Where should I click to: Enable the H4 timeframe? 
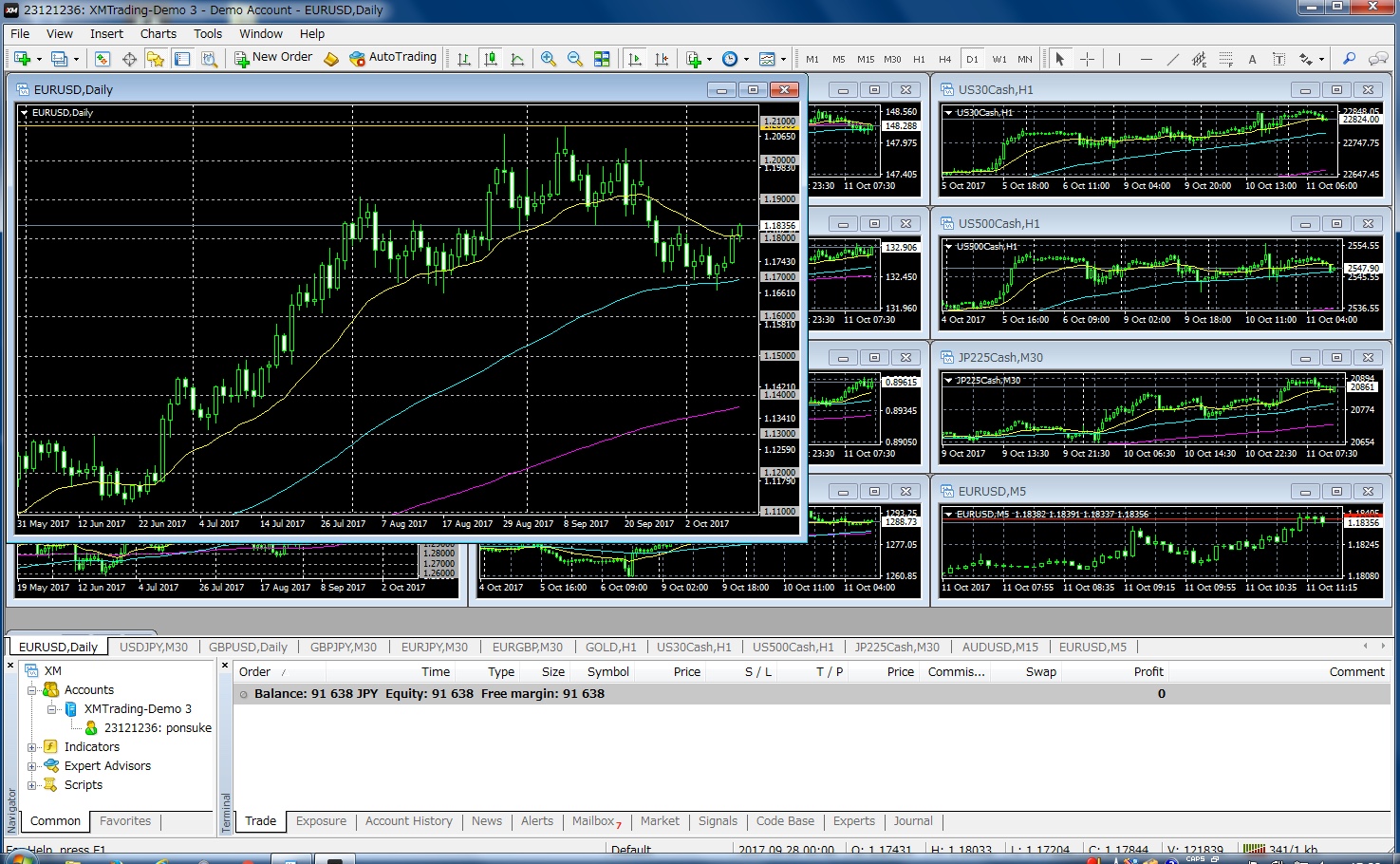pyautogui.click(x=944, y=59)
